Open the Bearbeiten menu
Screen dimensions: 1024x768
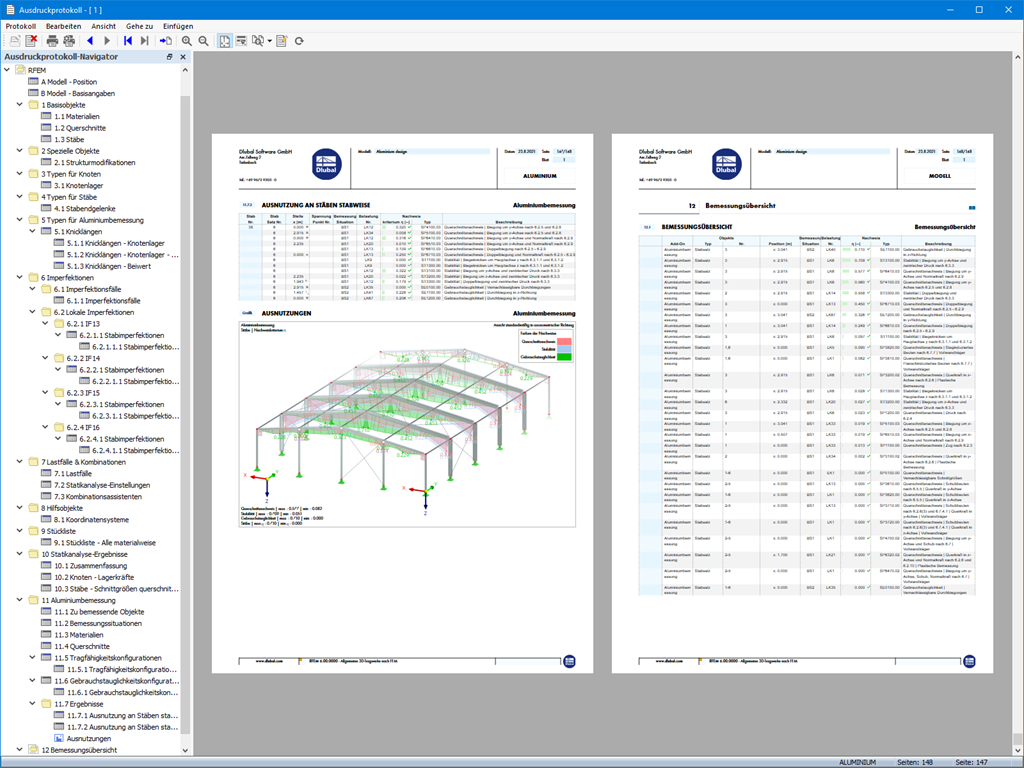click(x=63, y=26)
